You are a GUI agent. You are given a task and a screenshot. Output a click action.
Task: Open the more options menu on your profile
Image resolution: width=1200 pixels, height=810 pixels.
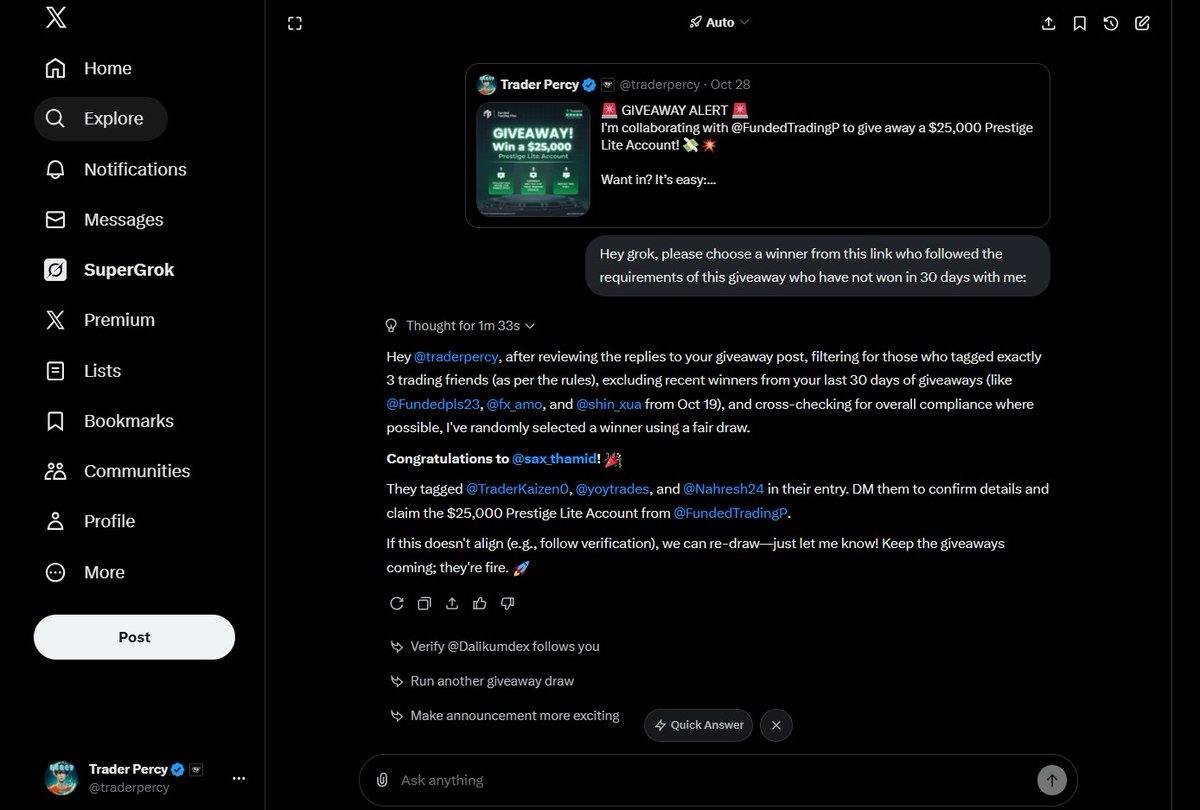(x=238, y=778)
